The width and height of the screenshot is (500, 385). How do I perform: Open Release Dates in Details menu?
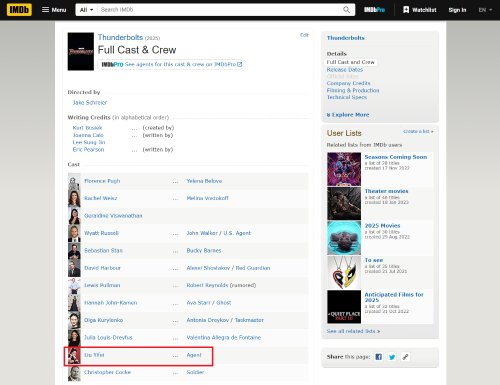point(345,70)
